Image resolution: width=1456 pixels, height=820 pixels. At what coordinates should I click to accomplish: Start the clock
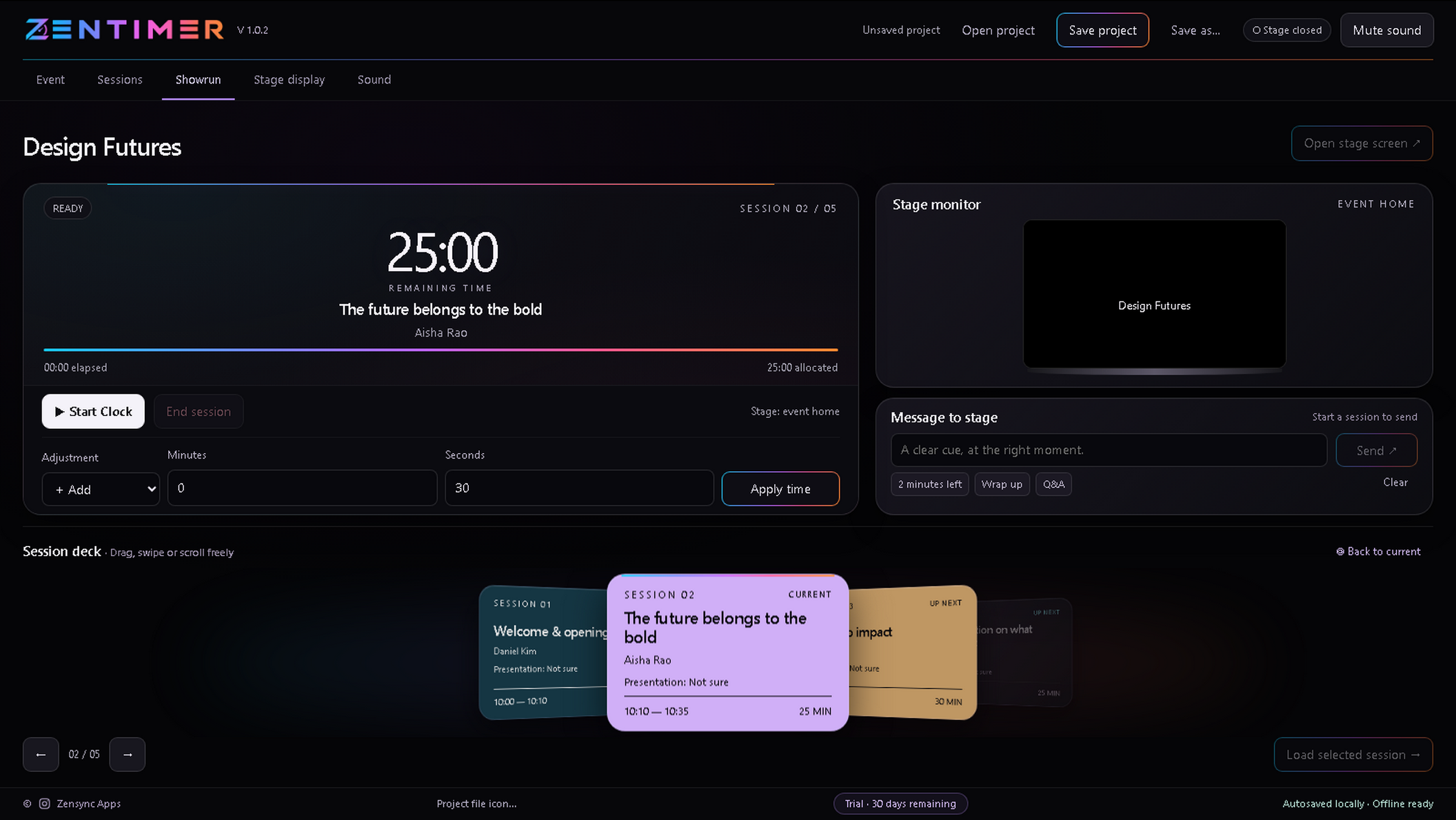[x=93, y=411]
